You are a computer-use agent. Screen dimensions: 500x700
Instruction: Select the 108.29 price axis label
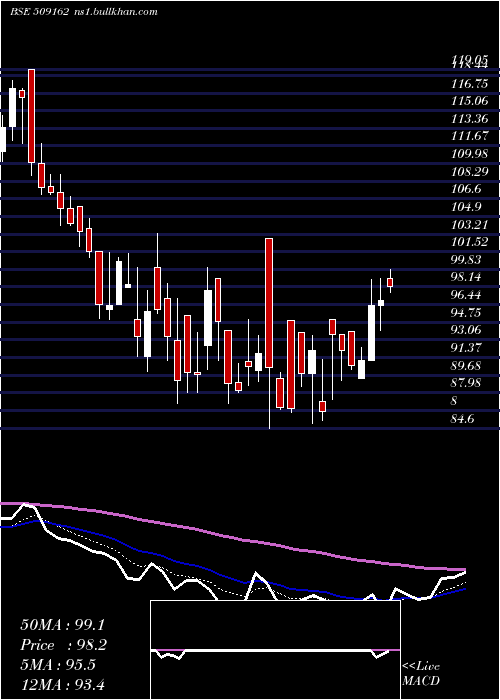pyautogui.click(x=469, y=171)
